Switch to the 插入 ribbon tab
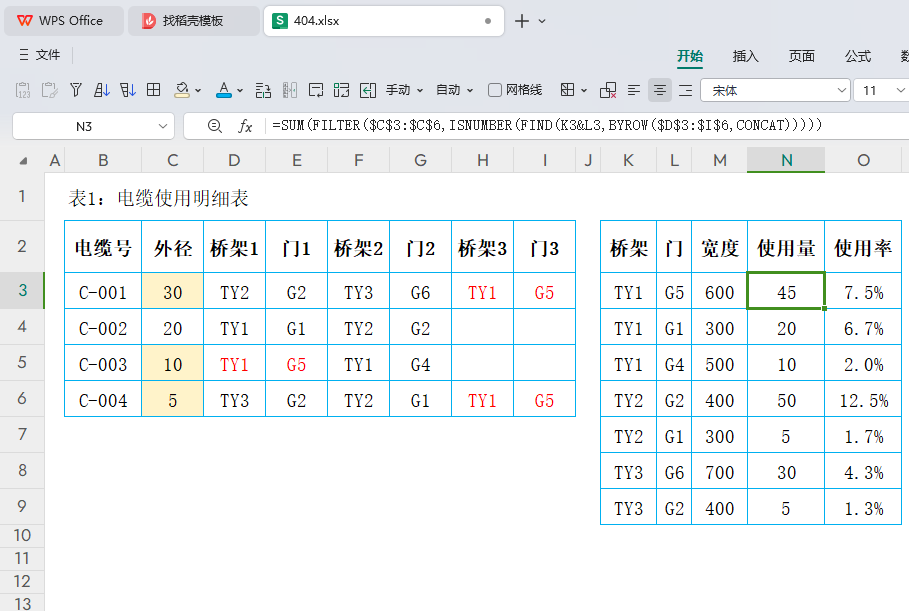Viewport: 909px width, 611px height. tap(746, 56)
